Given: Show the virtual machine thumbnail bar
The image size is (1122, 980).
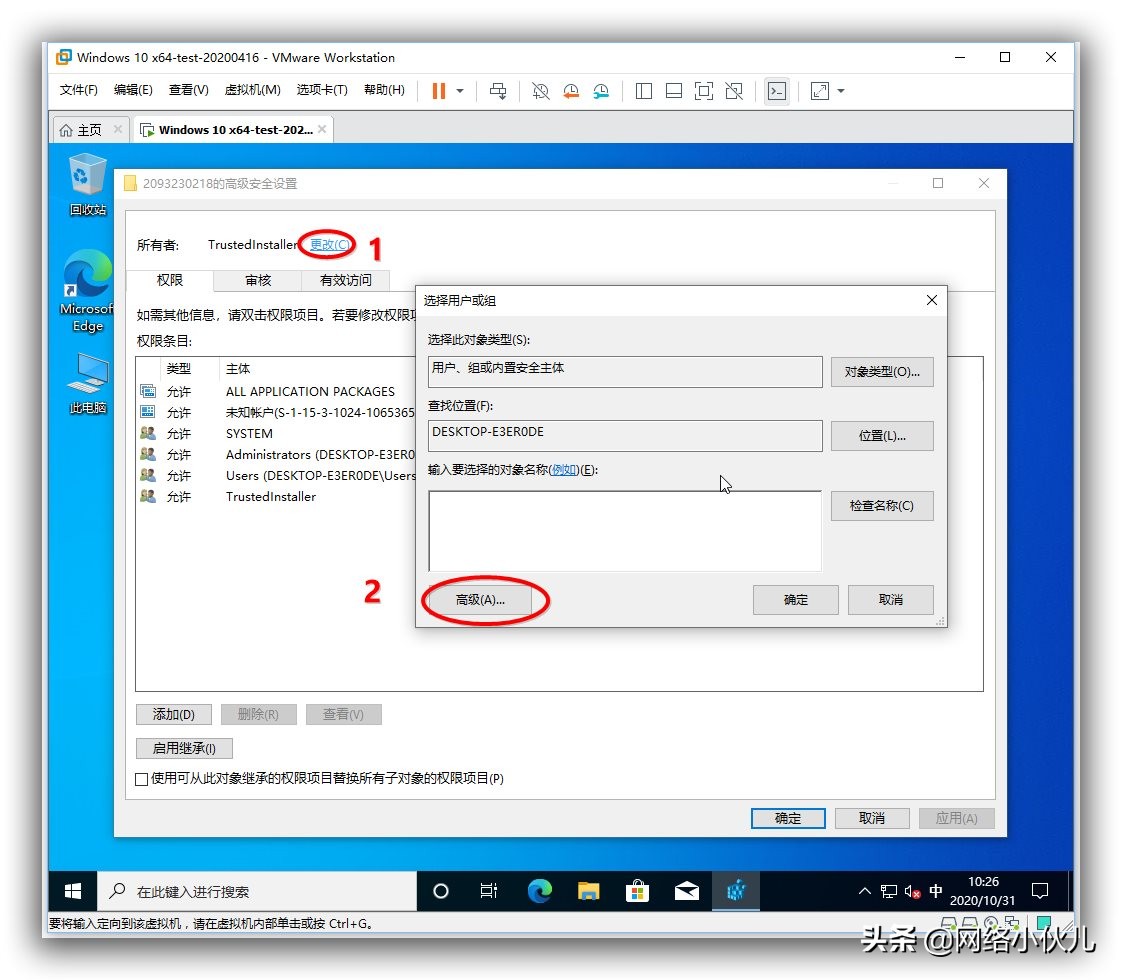Looking at the screenshot, I should [673, 91].
